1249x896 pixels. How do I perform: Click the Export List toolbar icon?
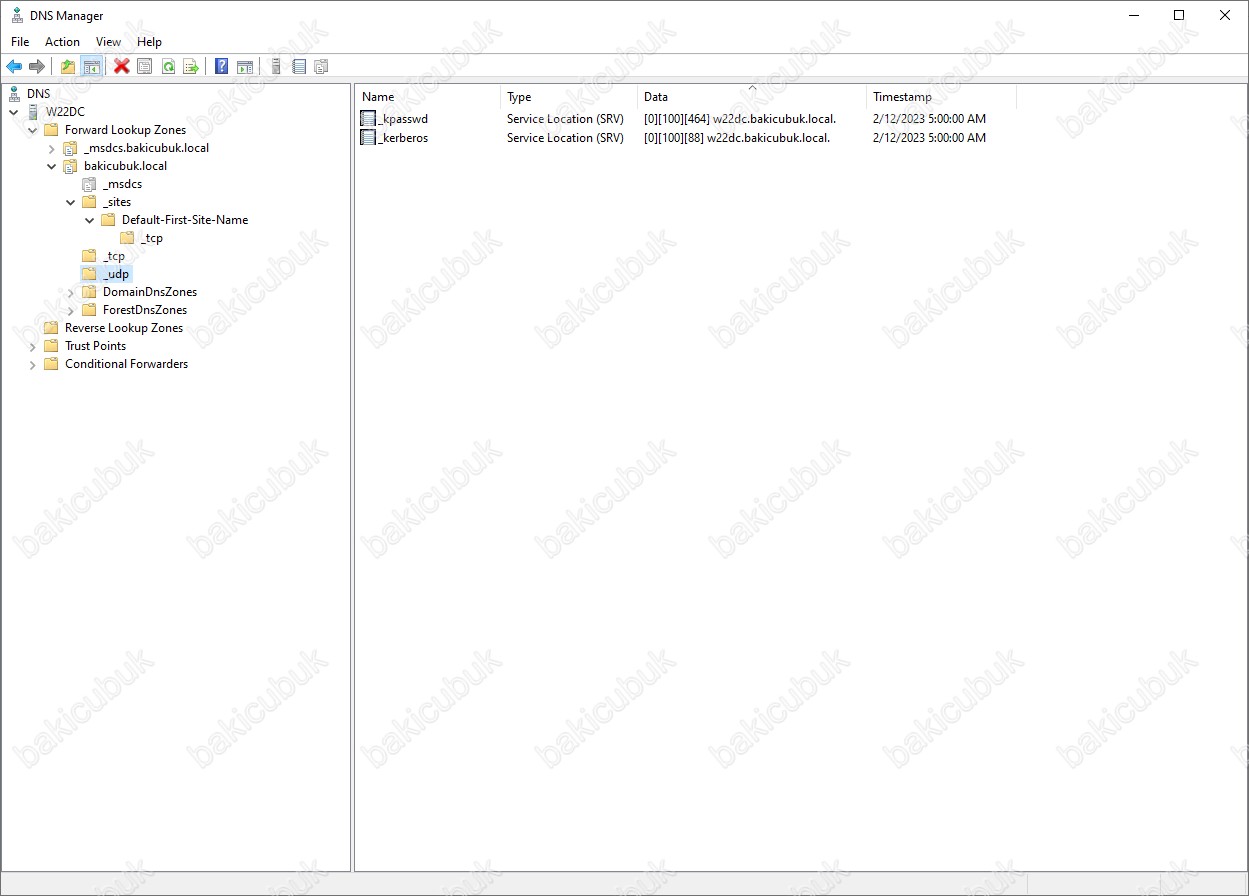coord(191,67)
